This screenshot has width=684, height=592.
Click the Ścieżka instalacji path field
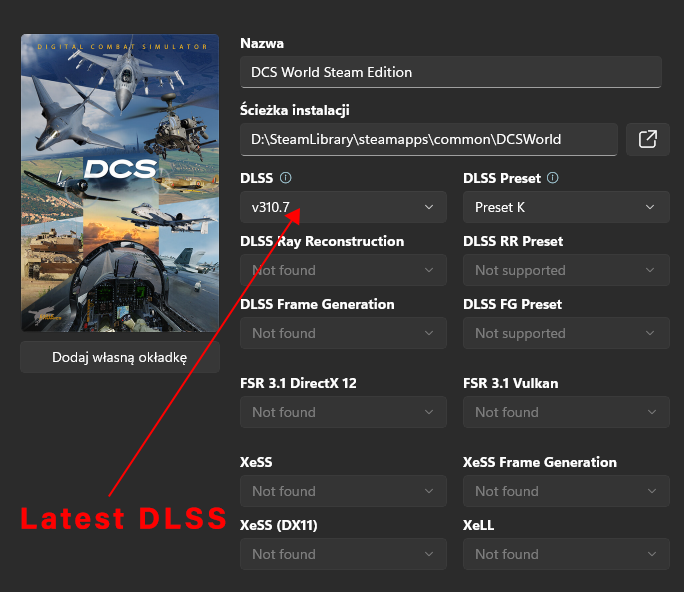[x=429, y=140]
